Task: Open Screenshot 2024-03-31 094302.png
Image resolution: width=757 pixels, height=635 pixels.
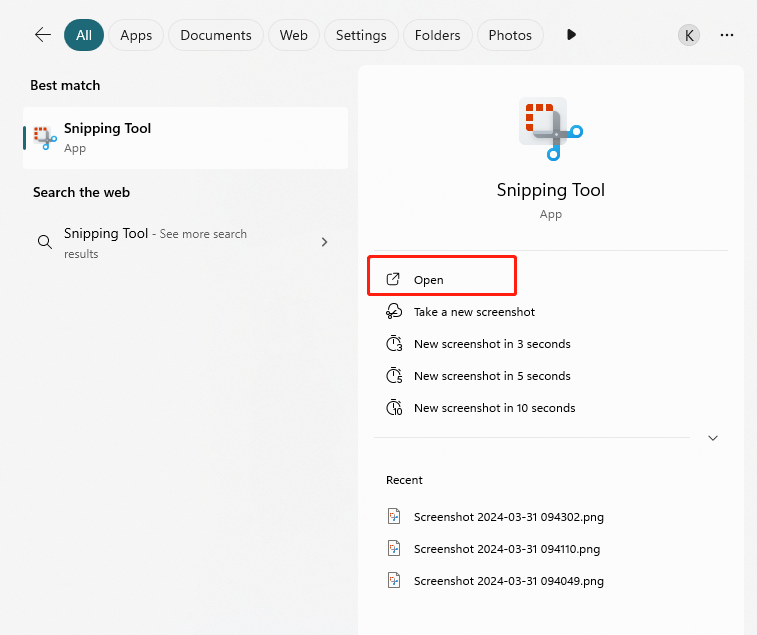Action: pos(508,517)
